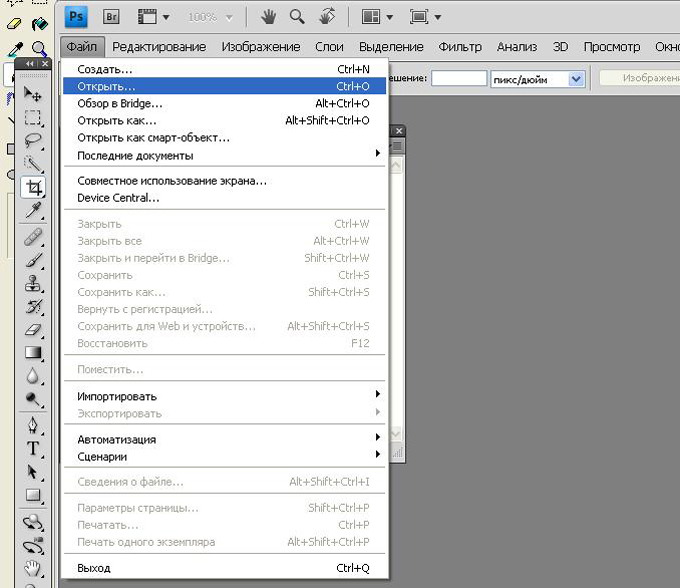Viewport: 680px width, 588px height.
Task: Open the Arrange Documents dropdown
Action: (x=377, y=16)
